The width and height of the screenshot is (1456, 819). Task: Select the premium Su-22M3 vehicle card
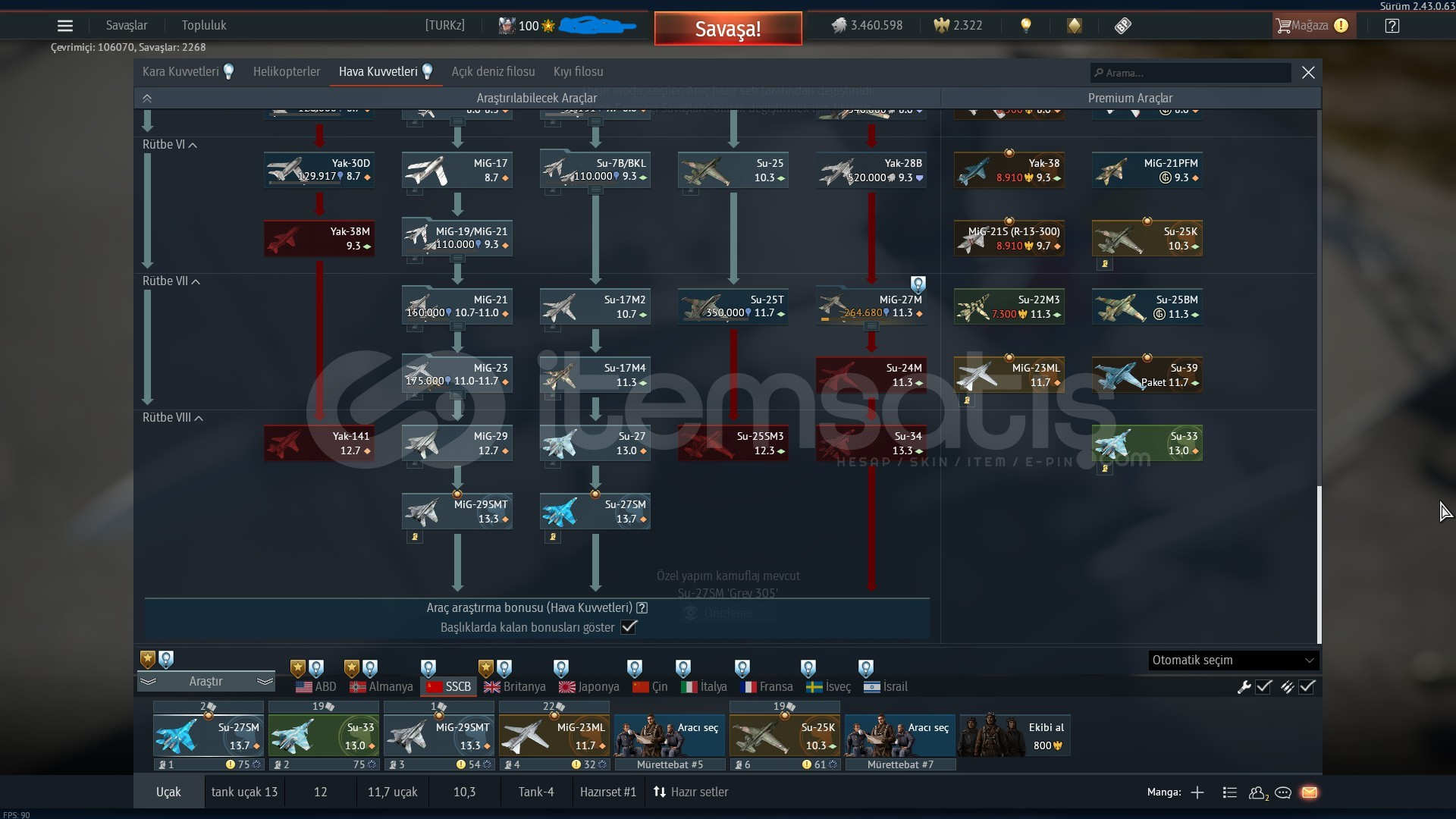point(1009,307)
